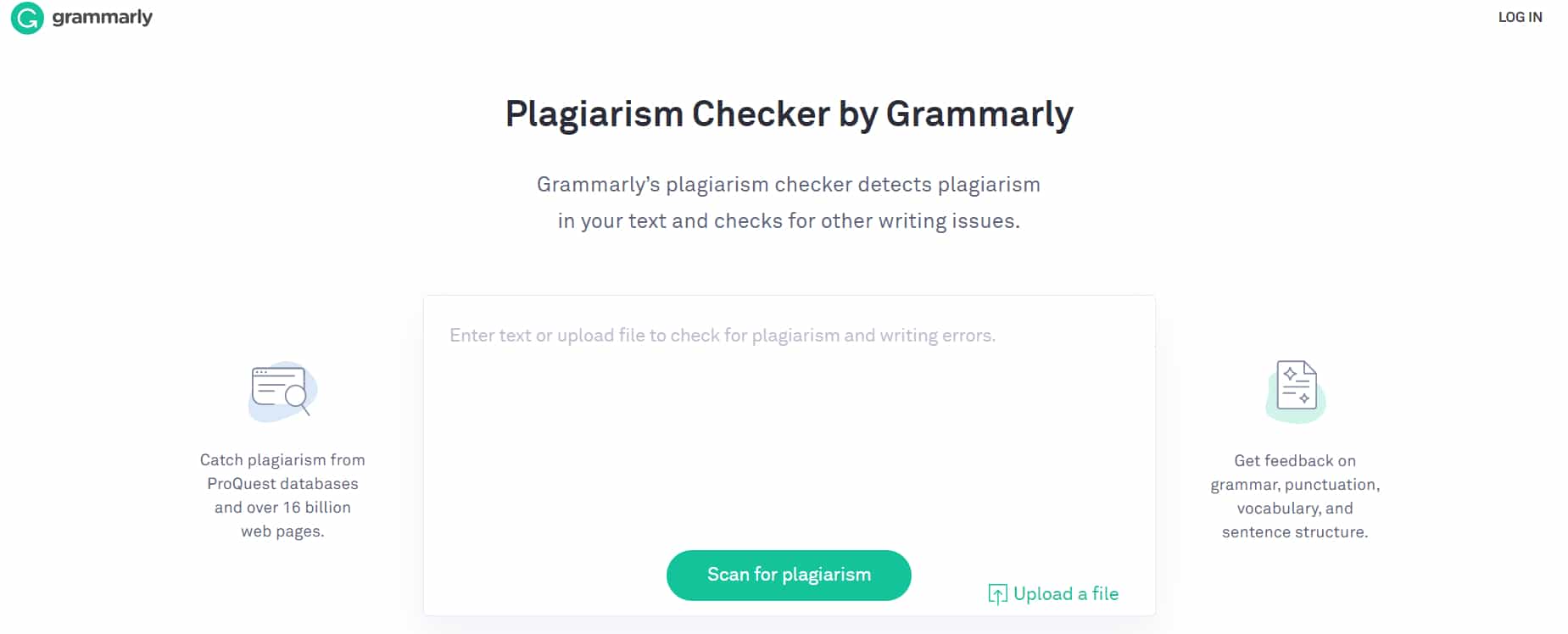Click the Grammarly green G logo

click(x=26, y=17)
